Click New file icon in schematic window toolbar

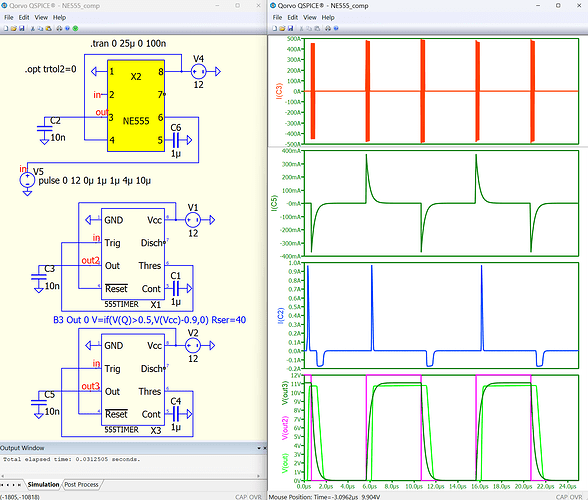[6, 29]
